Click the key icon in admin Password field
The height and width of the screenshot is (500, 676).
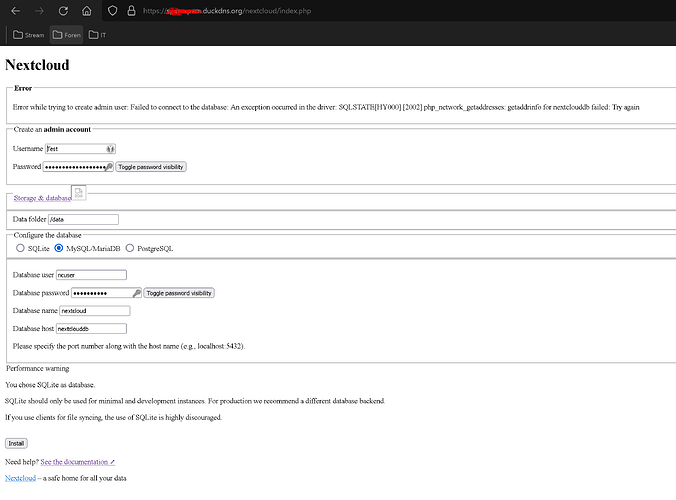point(109,167)
